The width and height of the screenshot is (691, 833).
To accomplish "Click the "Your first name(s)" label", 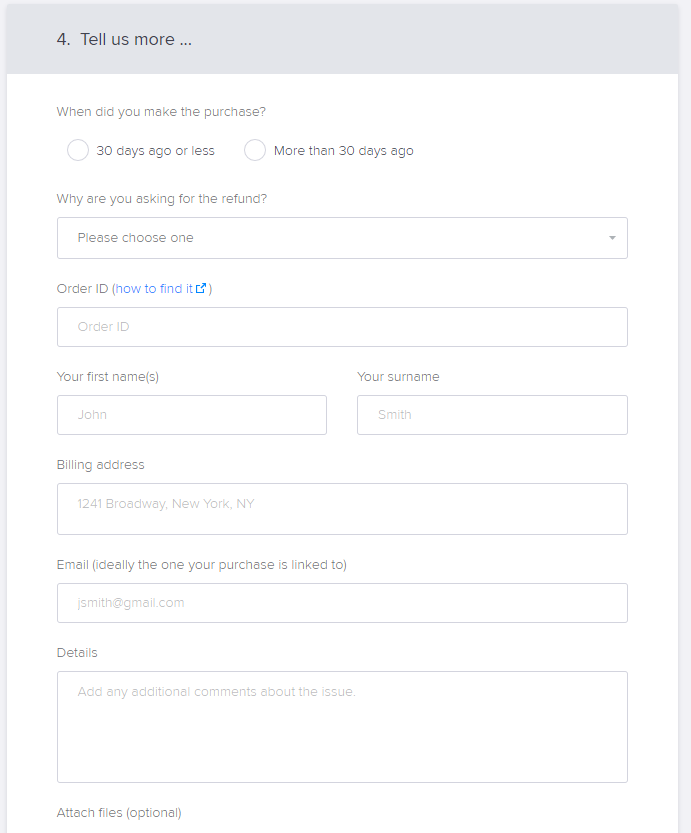I will [108, 377].
